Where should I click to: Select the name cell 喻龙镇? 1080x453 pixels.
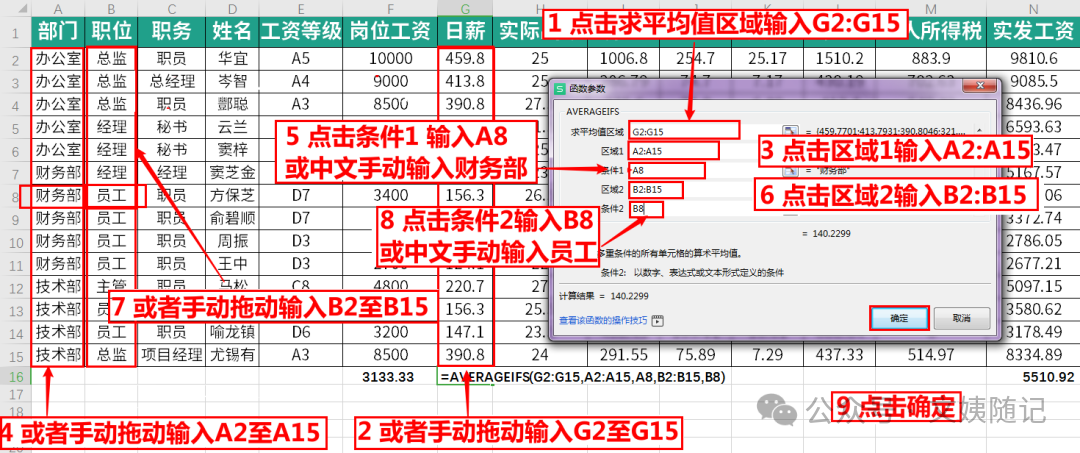(232, 333)
